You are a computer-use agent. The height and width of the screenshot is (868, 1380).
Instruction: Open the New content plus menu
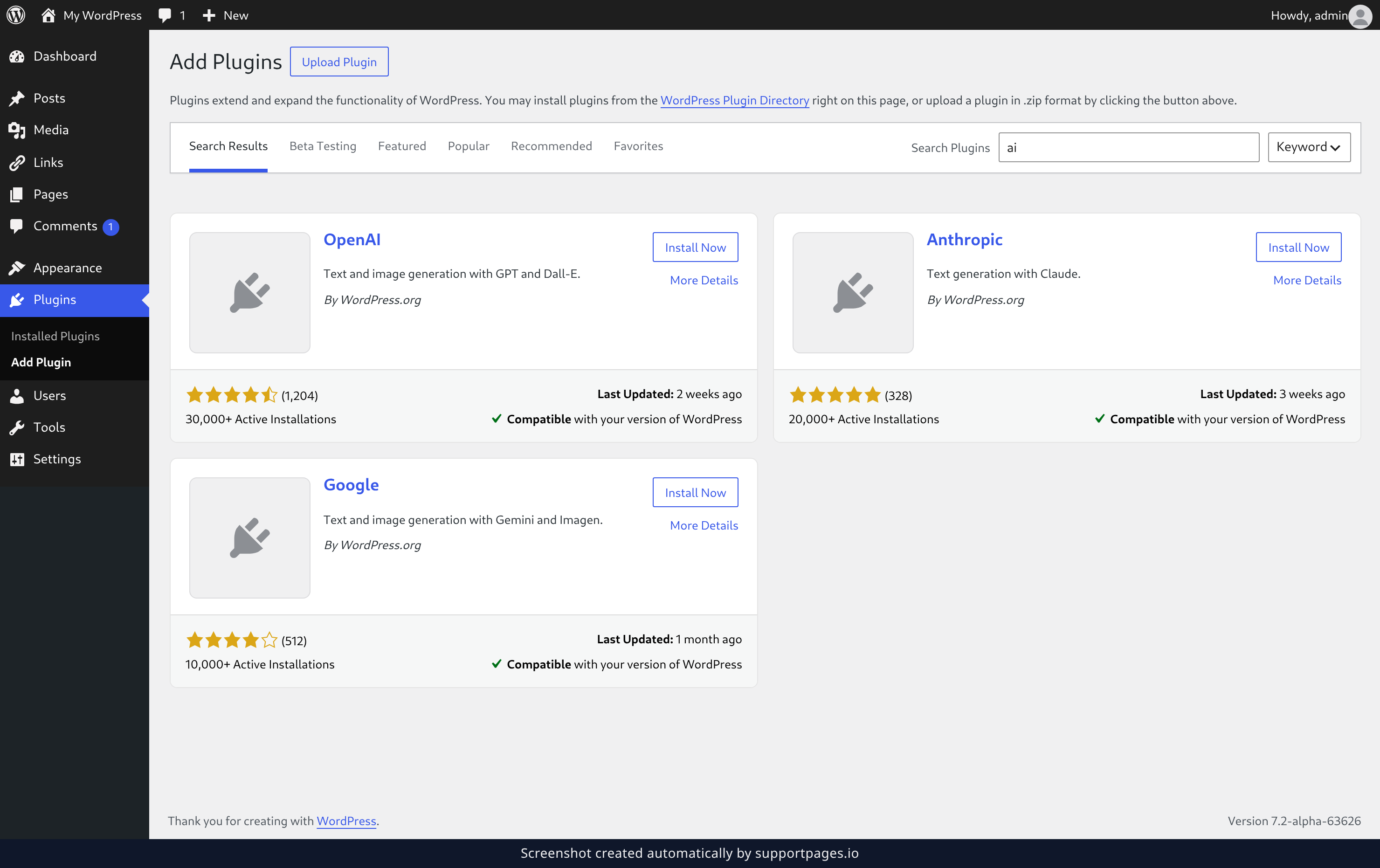tap(225, 15)
